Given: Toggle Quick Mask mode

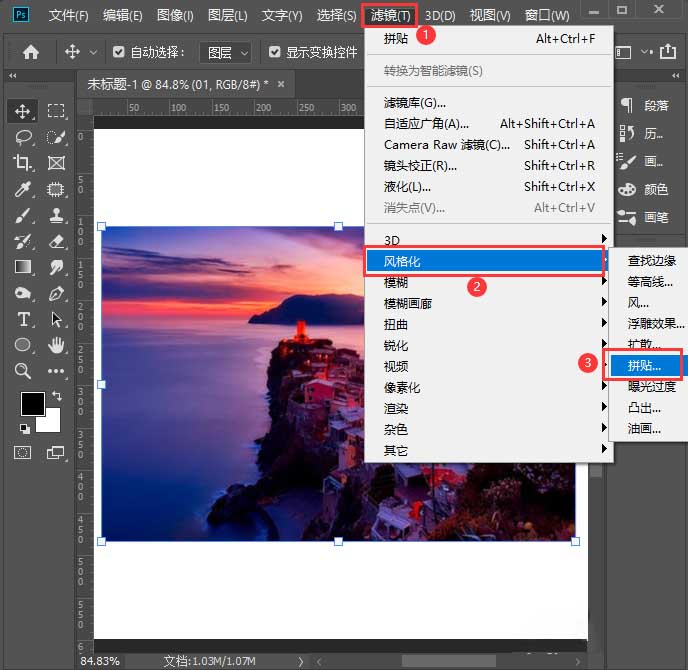Looking at the screenshot, I should [22, 452].
